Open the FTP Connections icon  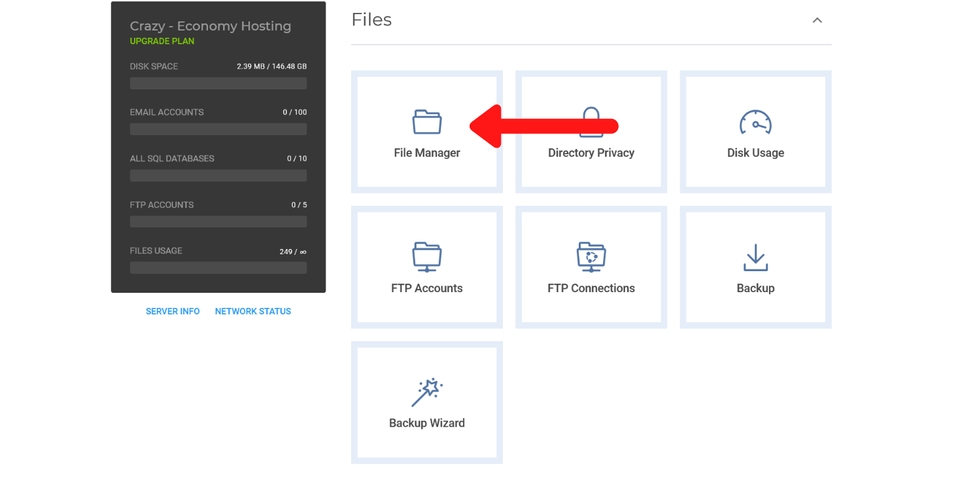(x=591, y=257)
